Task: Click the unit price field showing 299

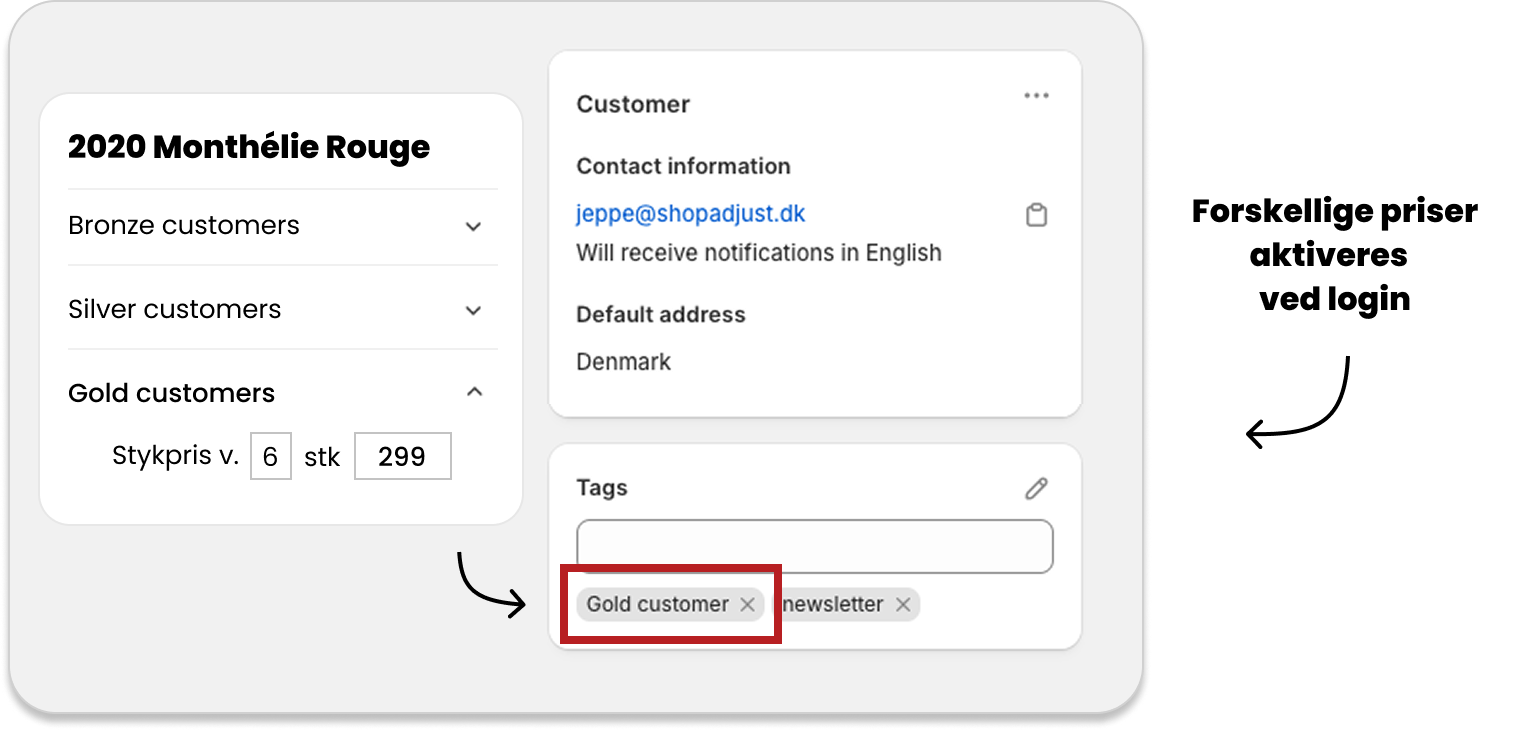Action: tap(402, 457)
